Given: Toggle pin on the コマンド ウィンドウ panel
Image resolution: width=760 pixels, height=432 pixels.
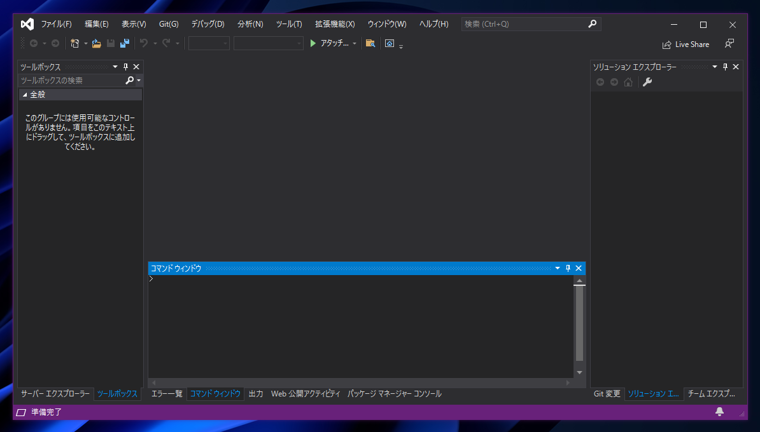Looking at the screenshot, I should tap(568, 268).
